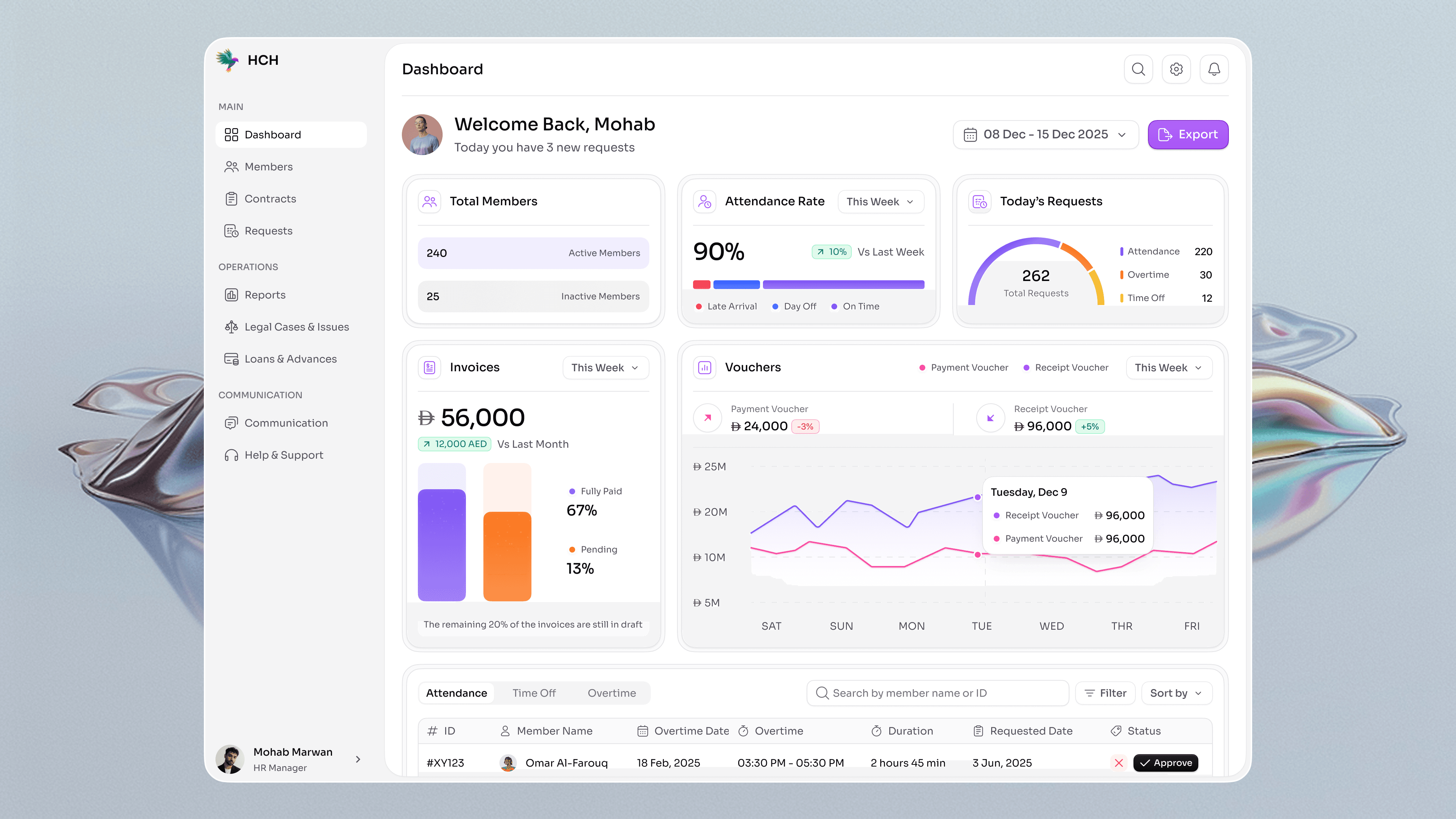Screen dimensions: 1456x819
Task: Click the Payment Voucher arrow icon
Action: point(708,418)
